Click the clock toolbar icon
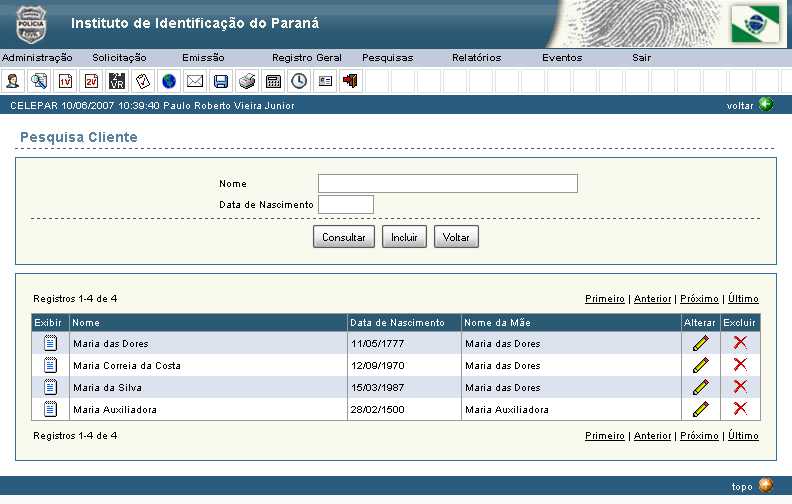The image size is (792, 504). pos(299,81)
